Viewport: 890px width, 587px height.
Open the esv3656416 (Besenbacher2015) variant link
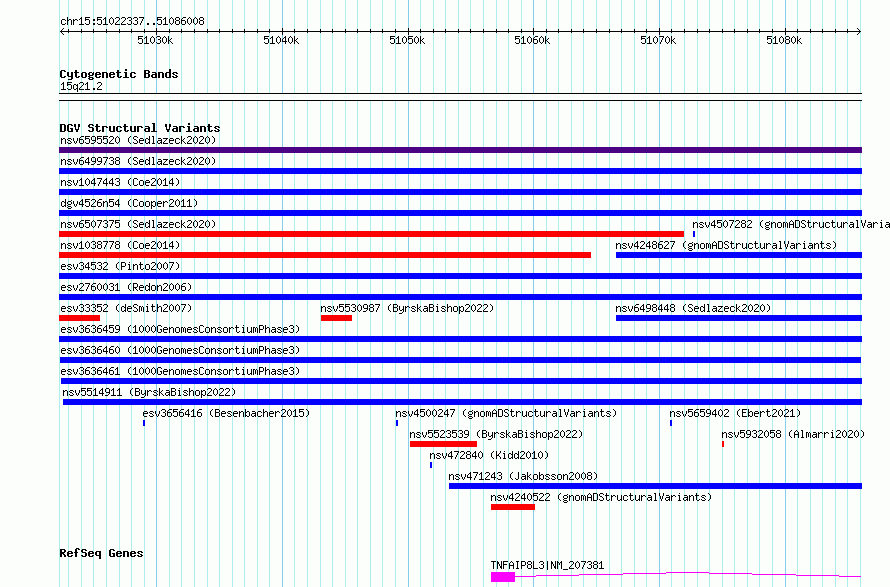[226, 413]
